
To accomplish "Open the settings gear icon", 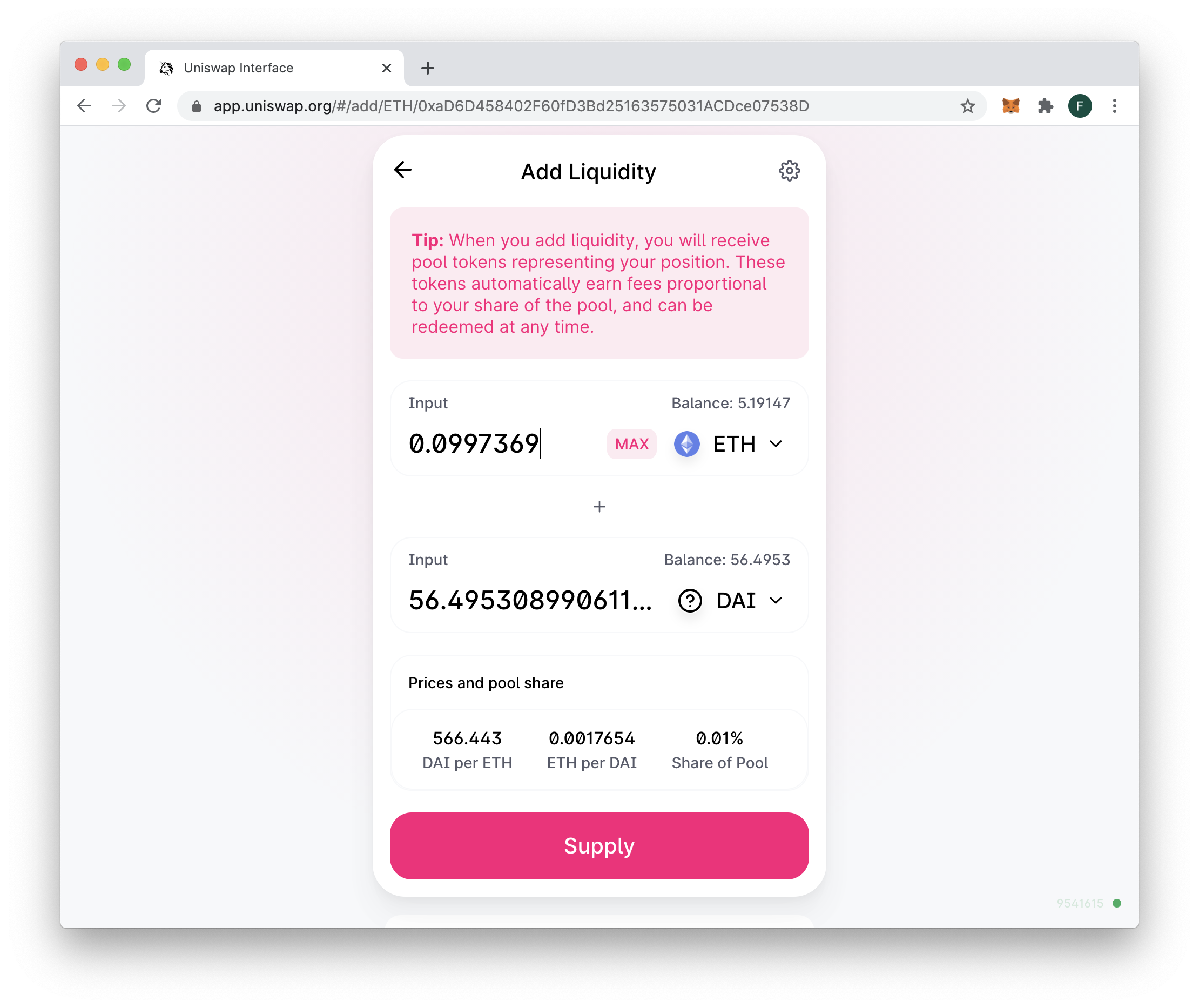I will tap(788, 171).
